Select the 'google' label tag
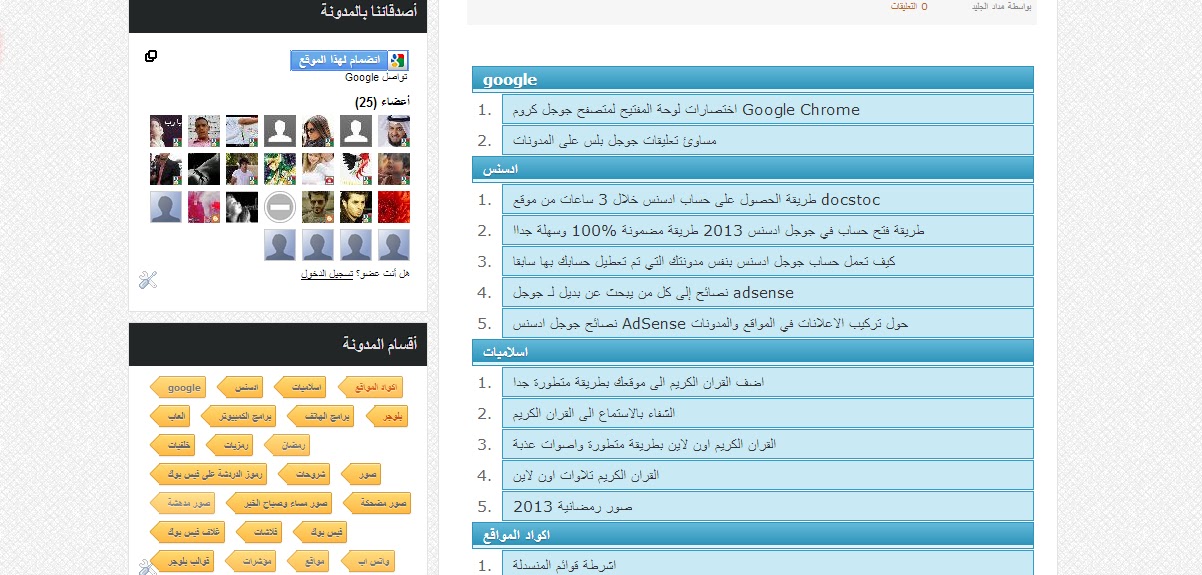The image size is (1202, 575). (179, 387)
